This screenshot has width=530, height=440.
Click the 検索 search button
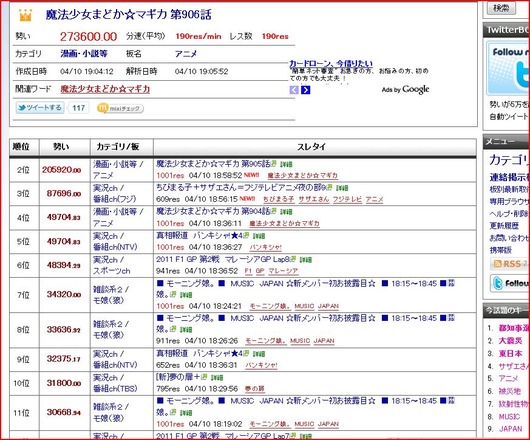(x=501, y=8)
